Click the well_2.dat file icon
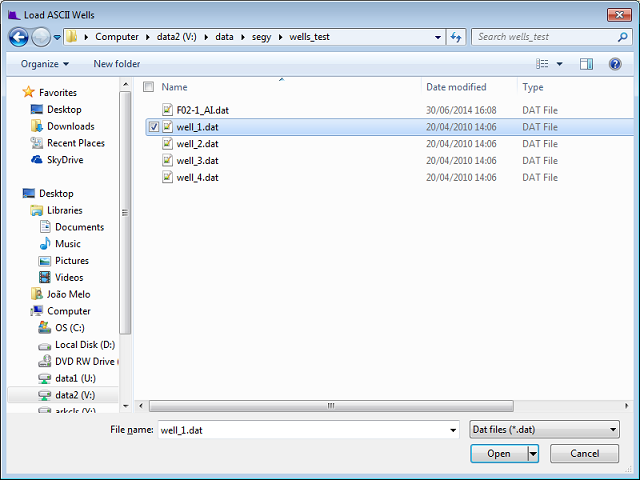This screenshot has width=640, height=480. point(167,144)
